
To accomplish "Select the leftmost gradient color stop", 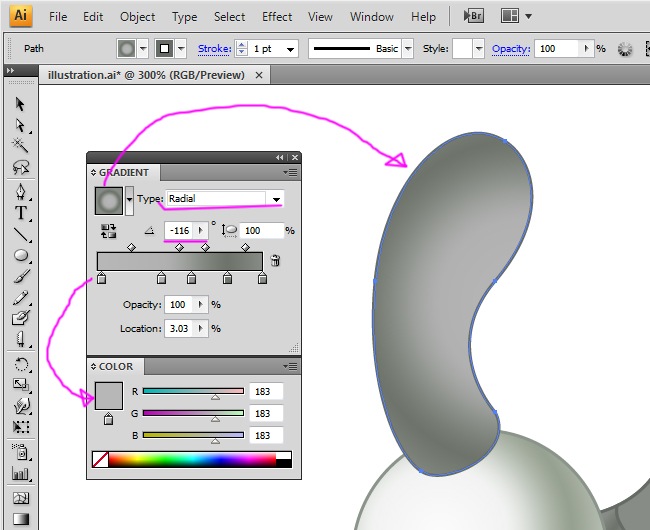I will click(101, 278).
